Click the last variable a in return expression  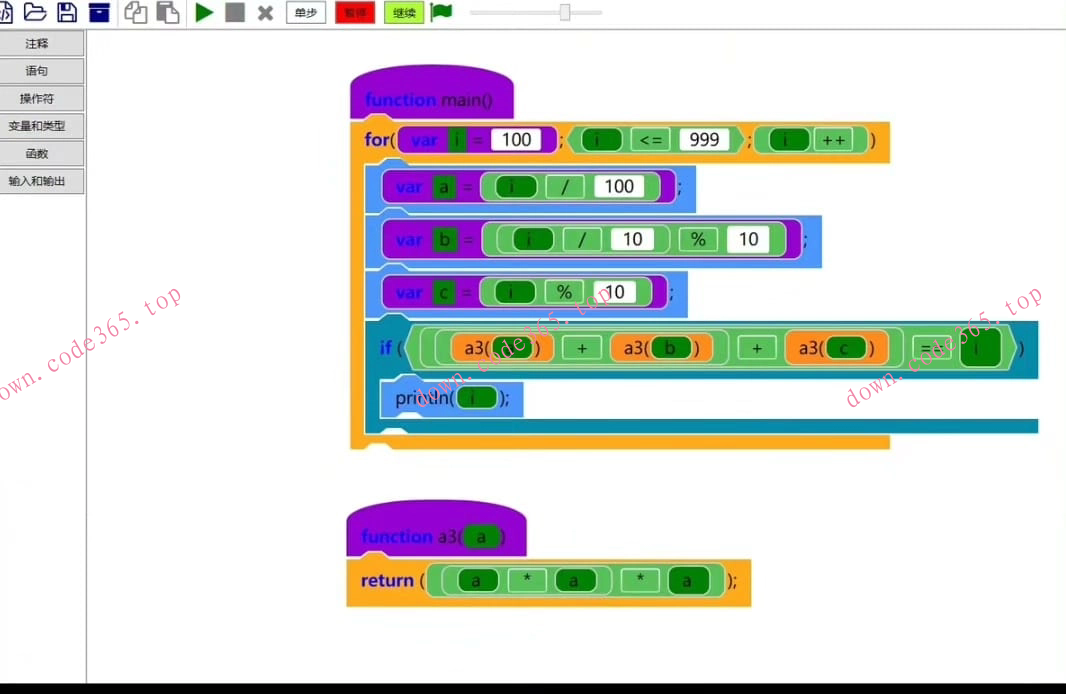click(688, 580)
